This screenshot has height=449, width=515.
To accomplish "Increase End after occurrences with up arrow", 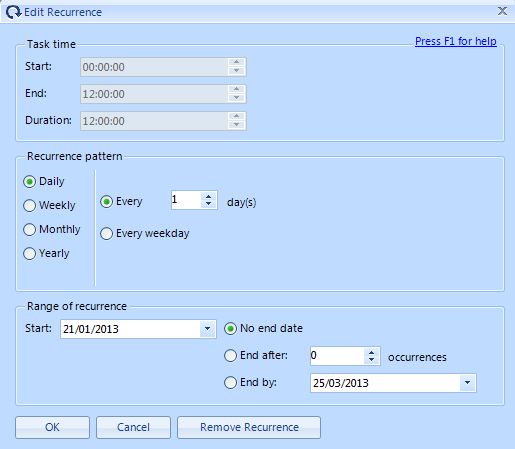I will click(371, 352).
